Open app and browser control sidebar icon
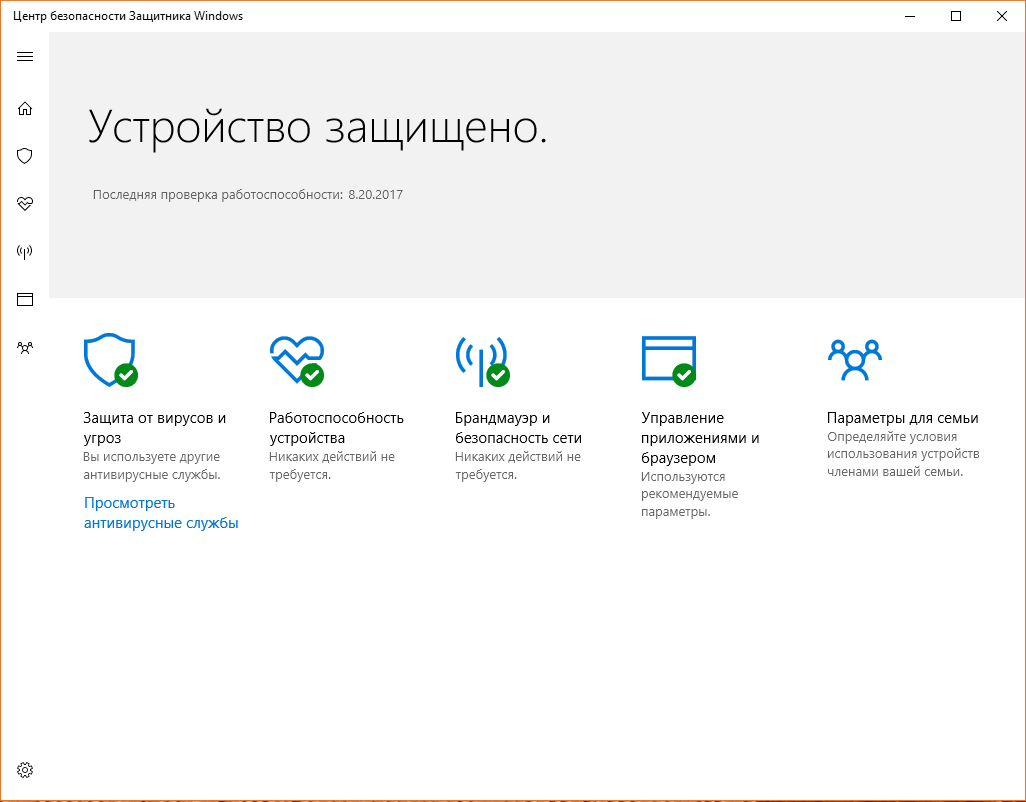Screen dimensions: 1026x802 [25, 299]
